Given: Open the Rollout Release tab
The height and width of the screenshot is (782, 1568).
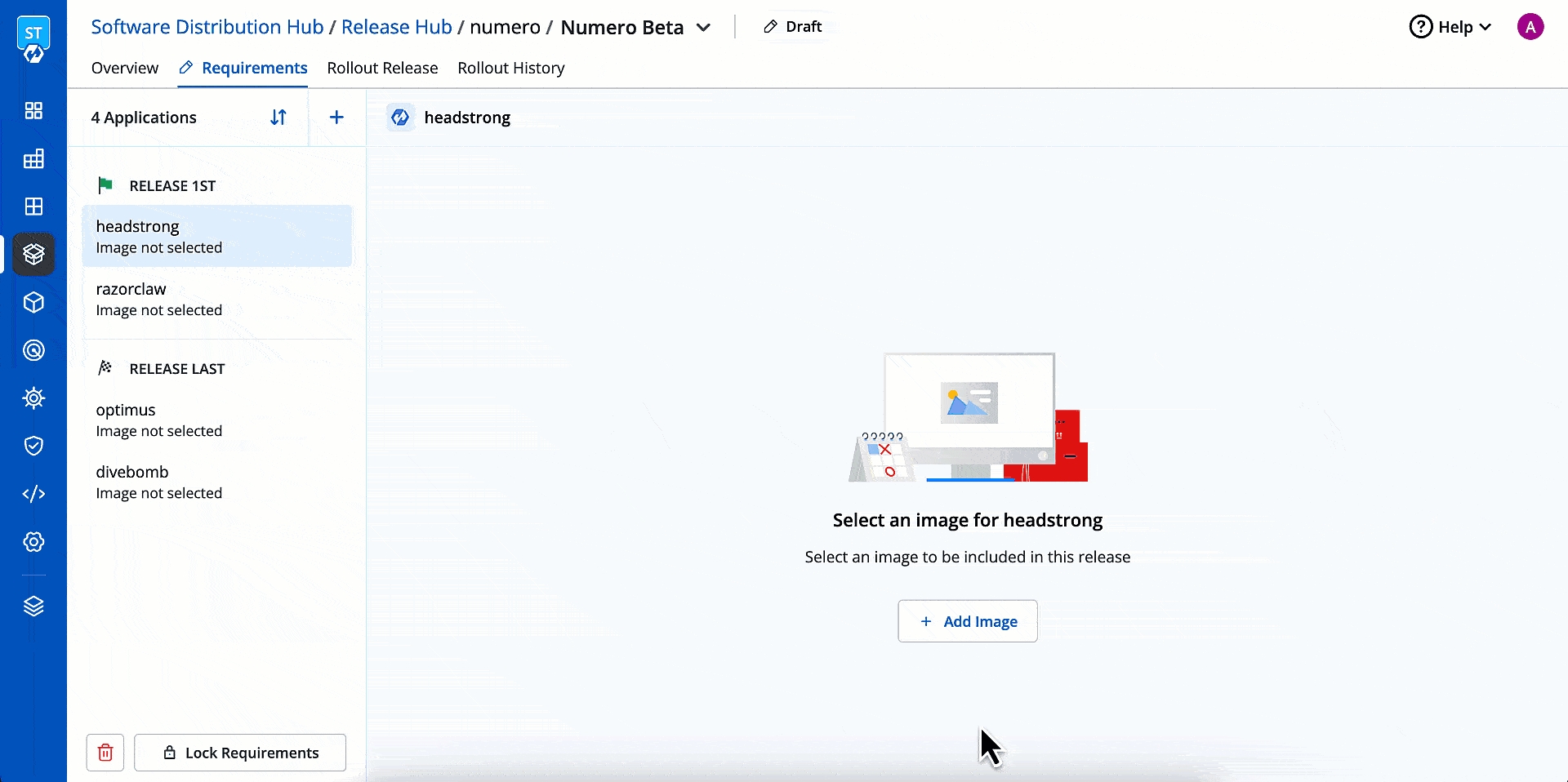Looking at the screenshot, I should click(x=382, y=68).
